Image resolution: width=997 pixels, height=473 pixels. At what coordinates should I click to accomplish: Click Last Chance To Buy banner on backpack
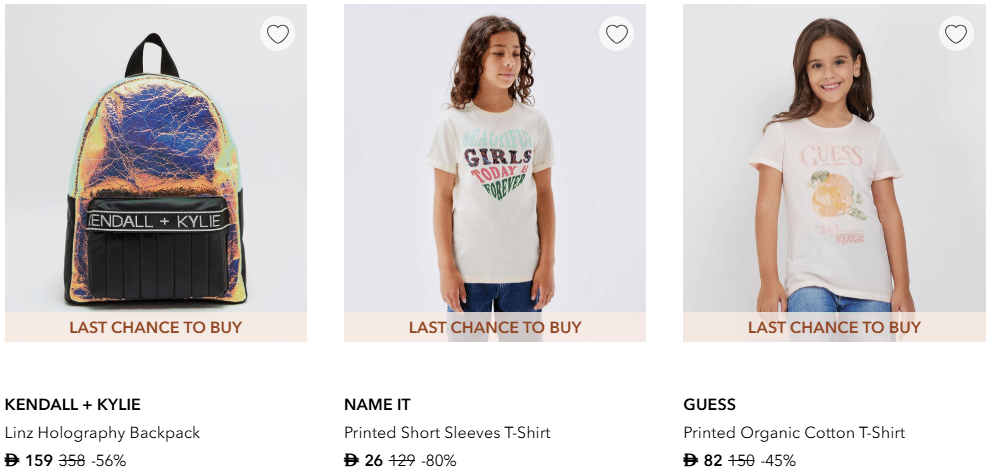(155, 327)
